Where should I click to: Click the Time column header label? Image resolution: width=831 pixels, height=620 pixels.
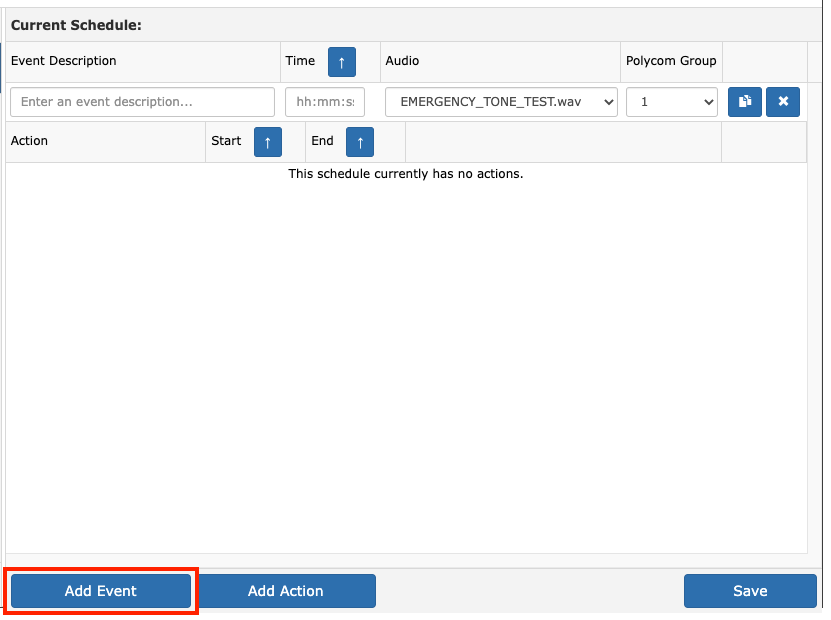point(300,61)
